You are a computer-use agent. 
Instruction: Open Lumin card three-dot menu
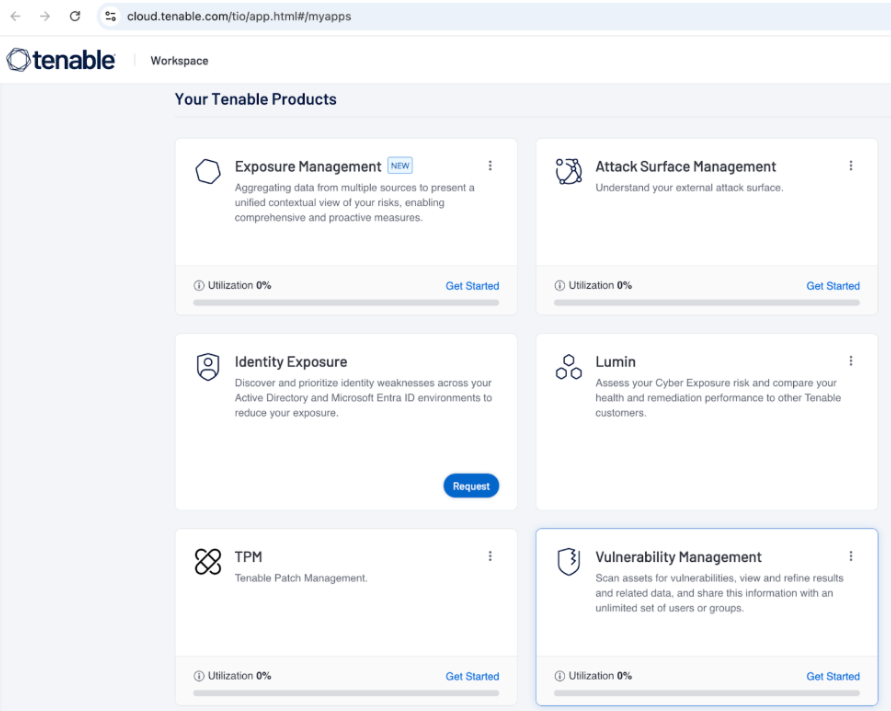pos(851,361)
